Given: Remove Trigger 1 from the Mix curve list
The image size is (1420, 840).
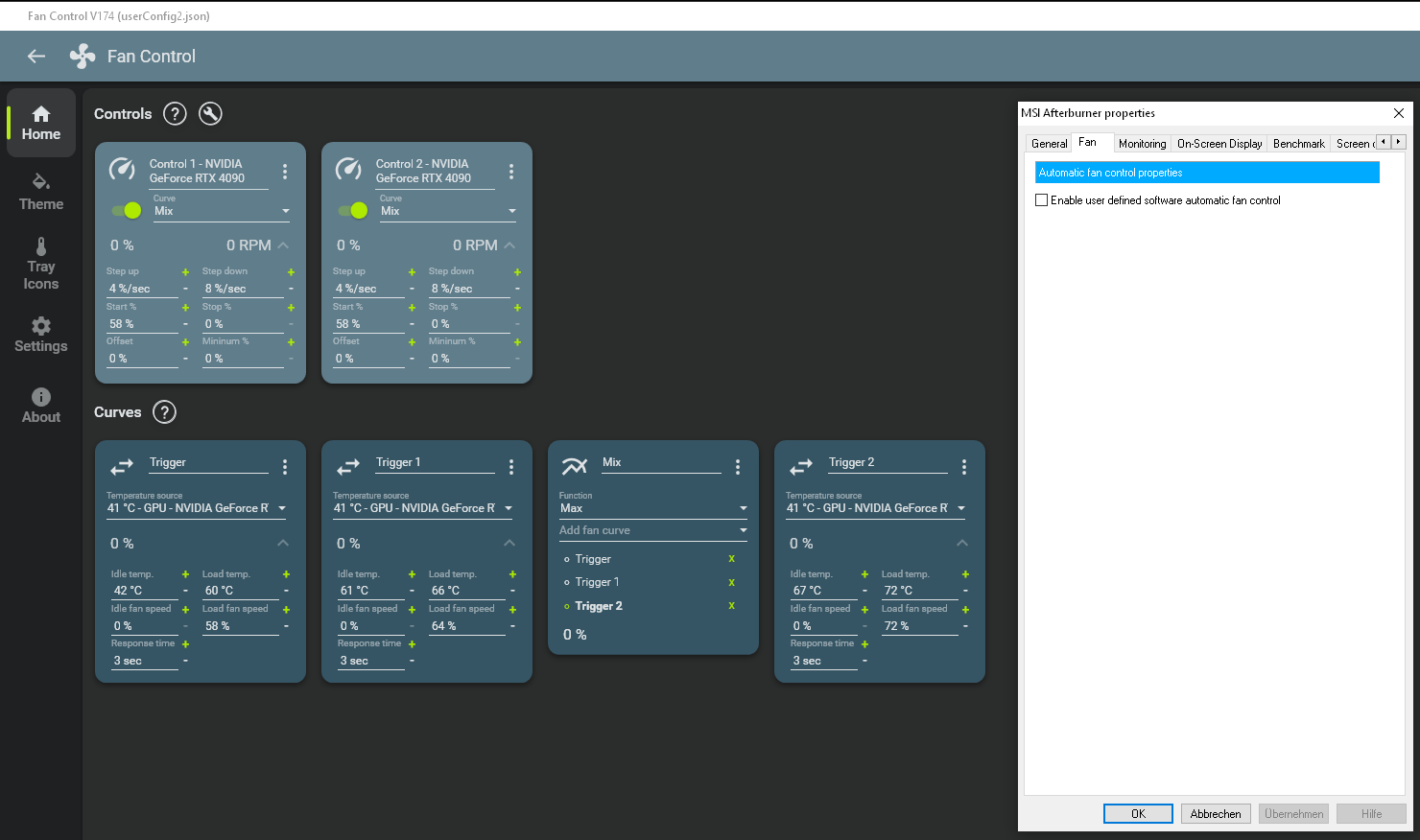Looking at the screenshot, I should pos(731,582).
